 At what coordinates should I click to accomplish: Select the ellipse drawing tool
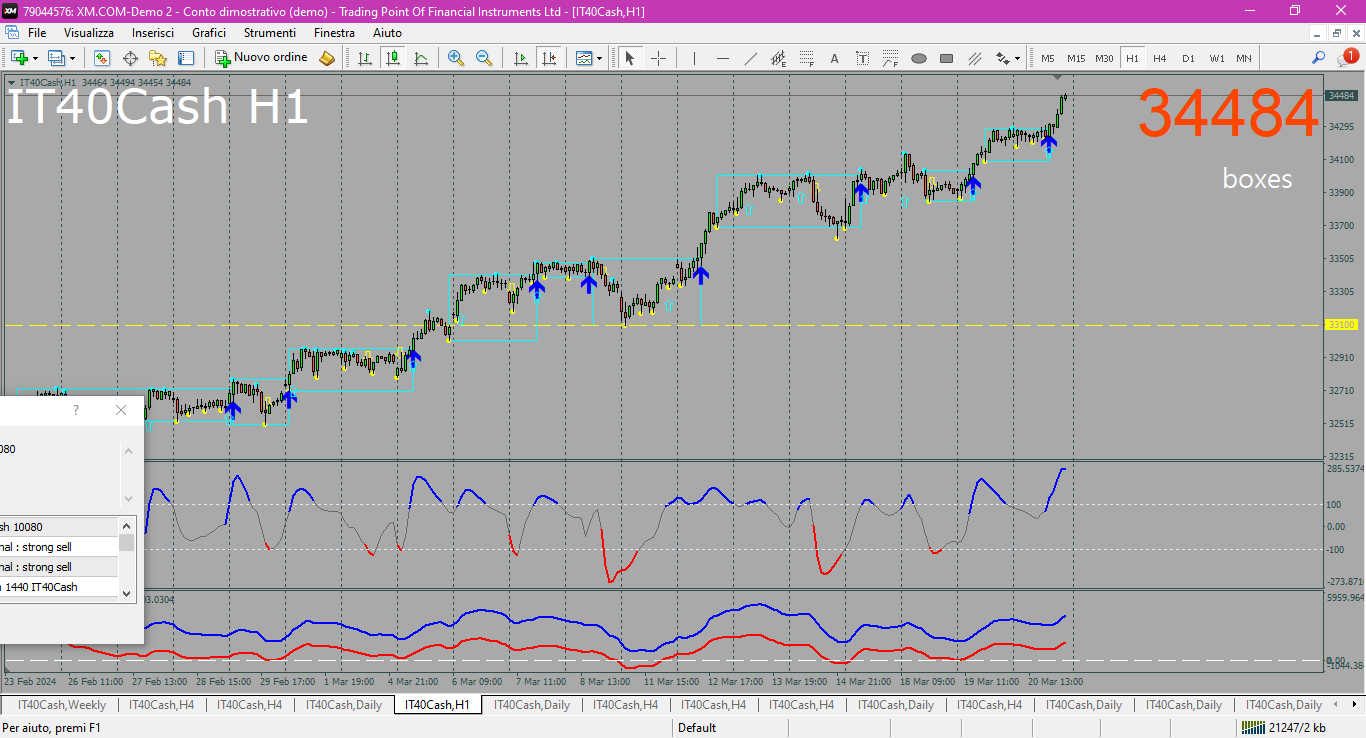pos(918,58)
